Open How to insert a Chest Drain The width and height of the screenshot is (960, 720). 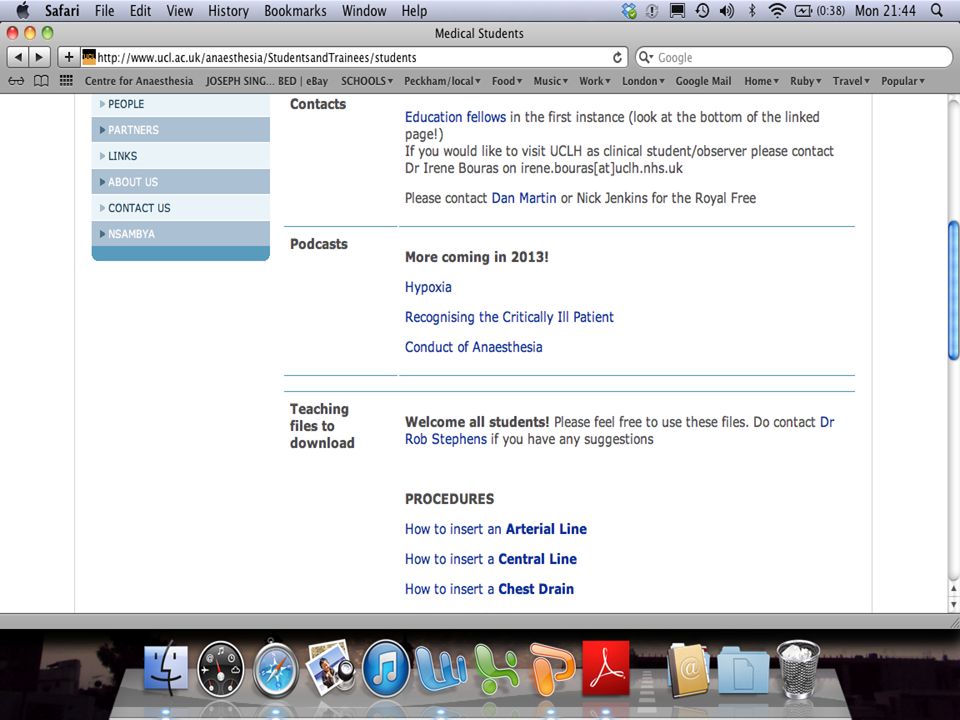489,589
